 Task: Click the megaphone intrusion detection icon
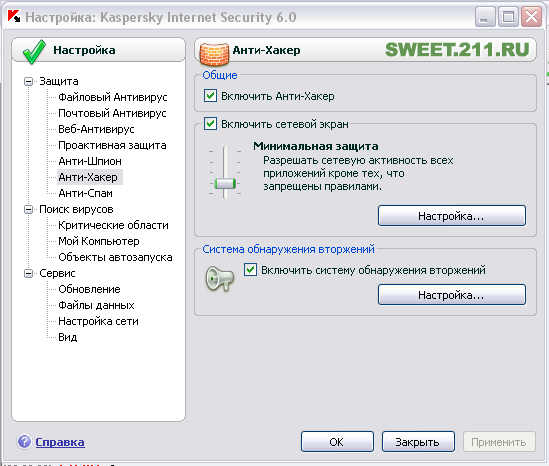(x=220, y=278)
